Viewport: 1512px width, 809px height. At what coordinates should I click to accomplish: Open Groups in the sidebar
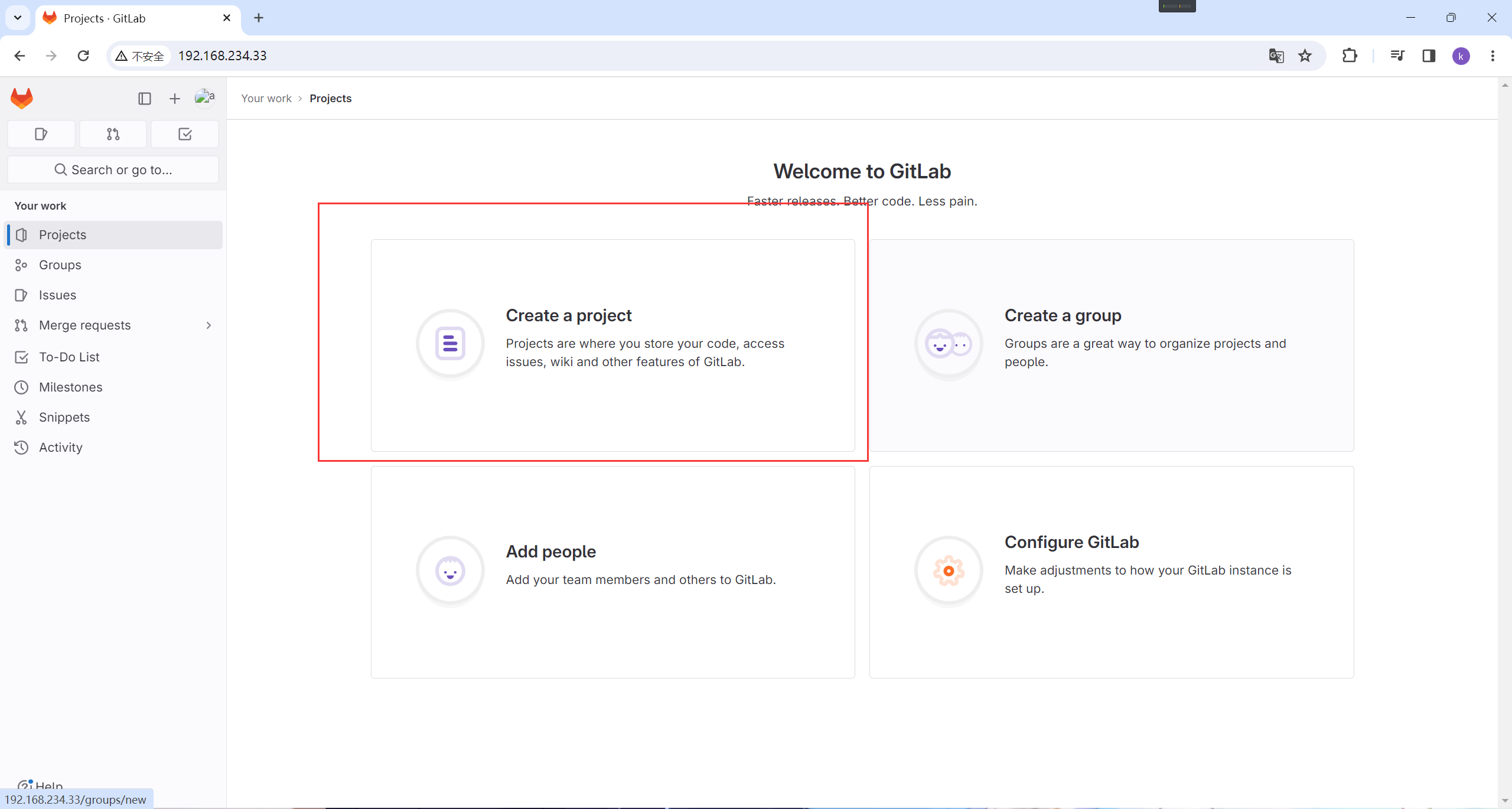[x=113, y=265]
